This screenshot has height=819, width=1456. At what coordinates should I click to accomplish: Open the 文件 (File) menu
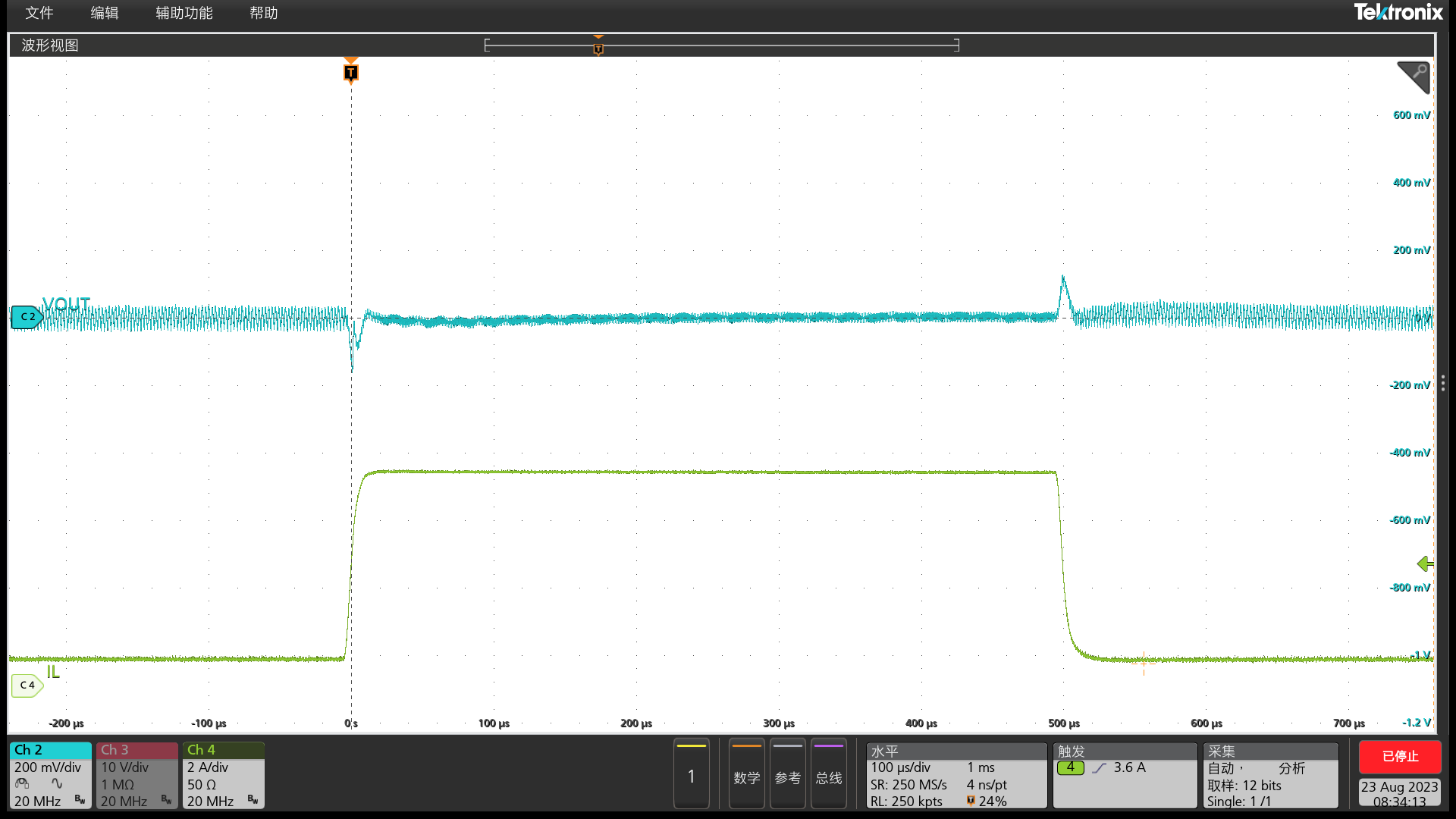pos(39,13)
